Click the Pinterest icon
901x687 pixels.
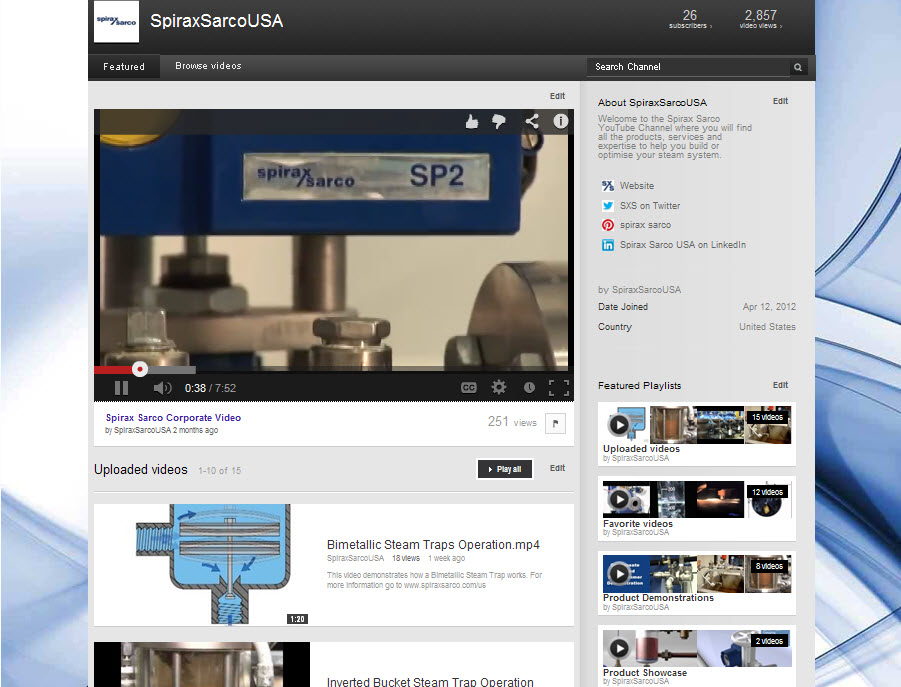[x=607, y=225]
